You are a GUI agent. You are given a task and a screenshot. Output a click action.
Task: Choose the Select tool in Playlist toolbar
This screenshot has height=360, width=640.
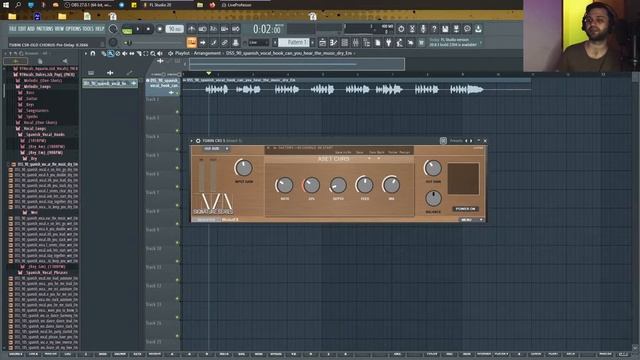[146, 53]
